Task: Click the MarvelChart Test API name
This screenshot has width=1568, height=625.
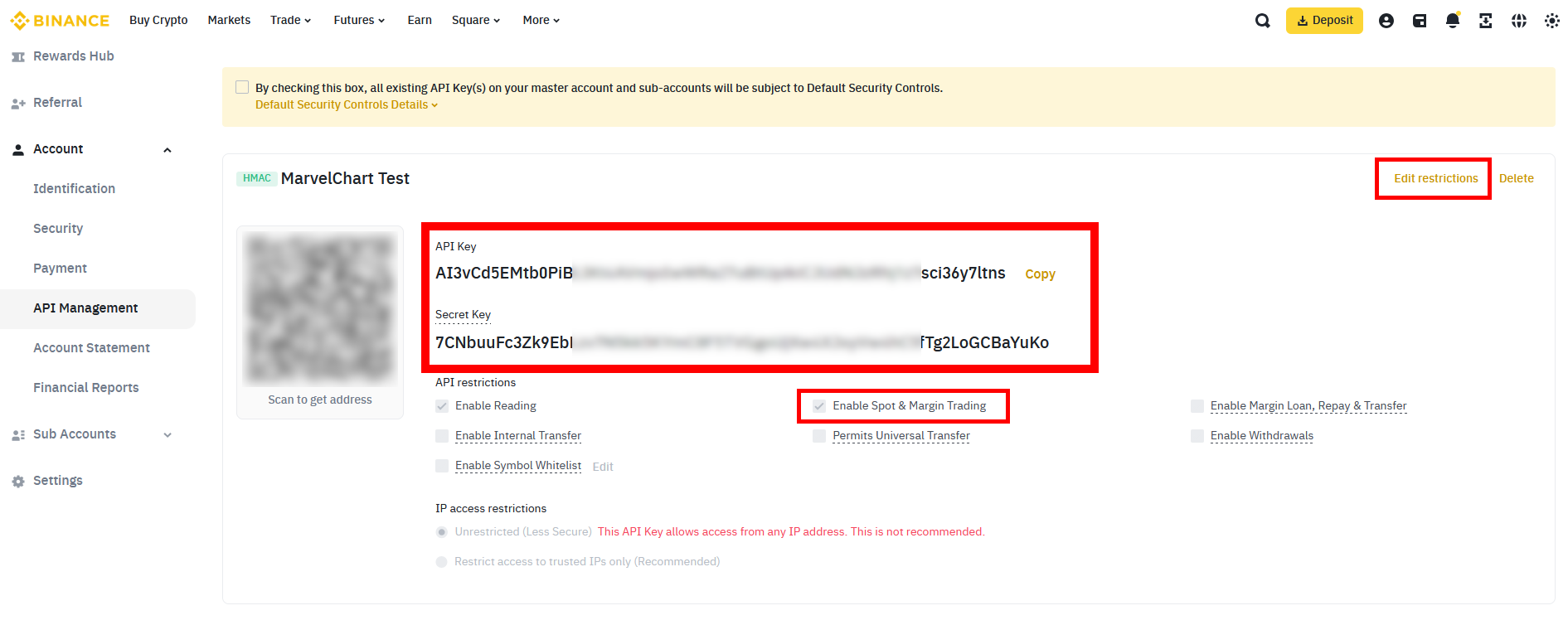Action: tap(345, 178)
